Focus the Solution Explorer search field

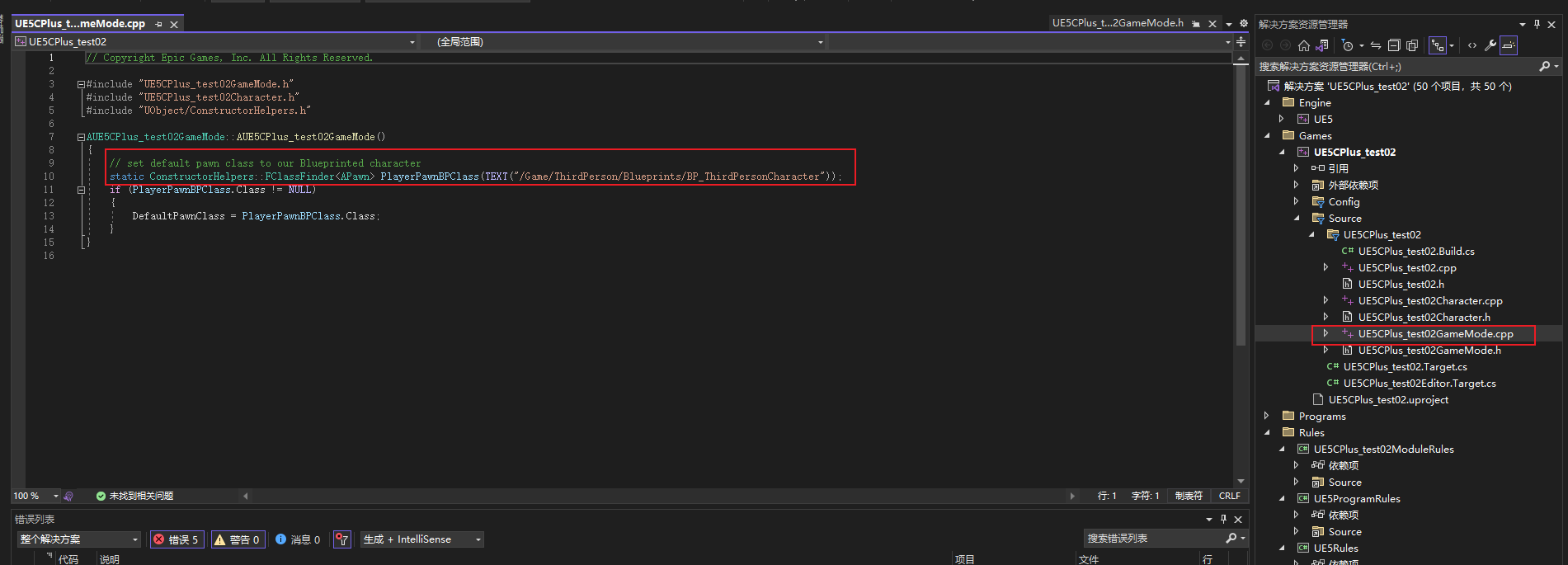[1396, 66]
